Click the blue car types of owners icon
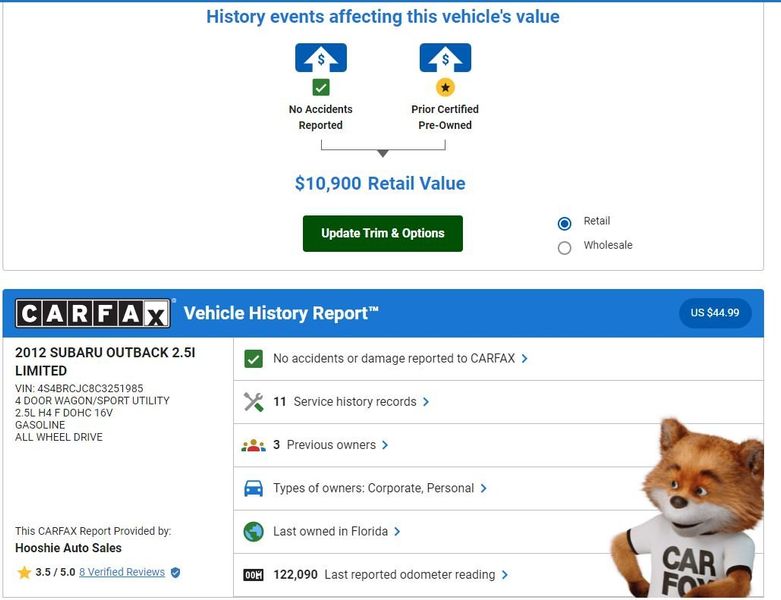Viewport: 781px width, 600px height. click(254, 488)
